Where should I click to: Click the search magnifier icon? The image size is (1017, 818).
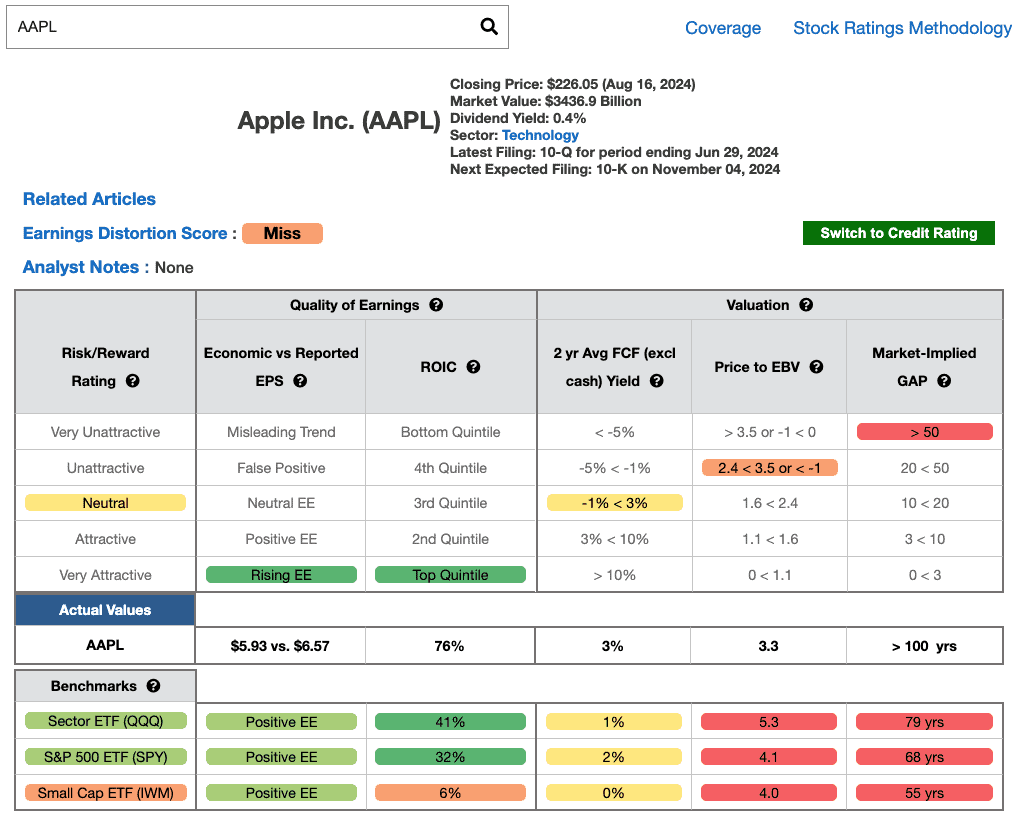[489, 27]
